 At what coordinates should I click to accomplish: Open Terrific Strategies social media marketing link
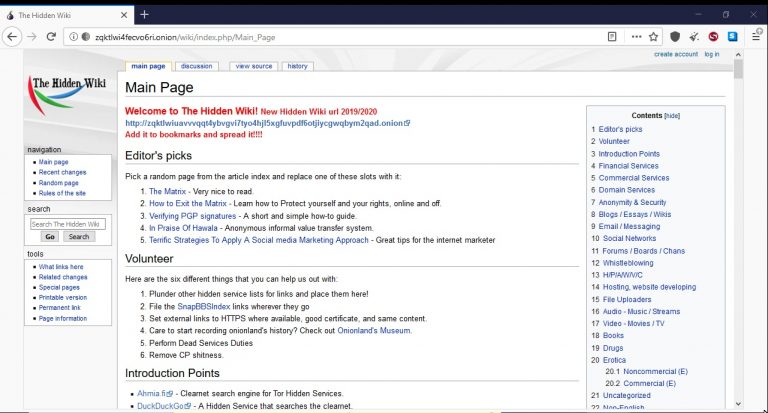point(259,240)
